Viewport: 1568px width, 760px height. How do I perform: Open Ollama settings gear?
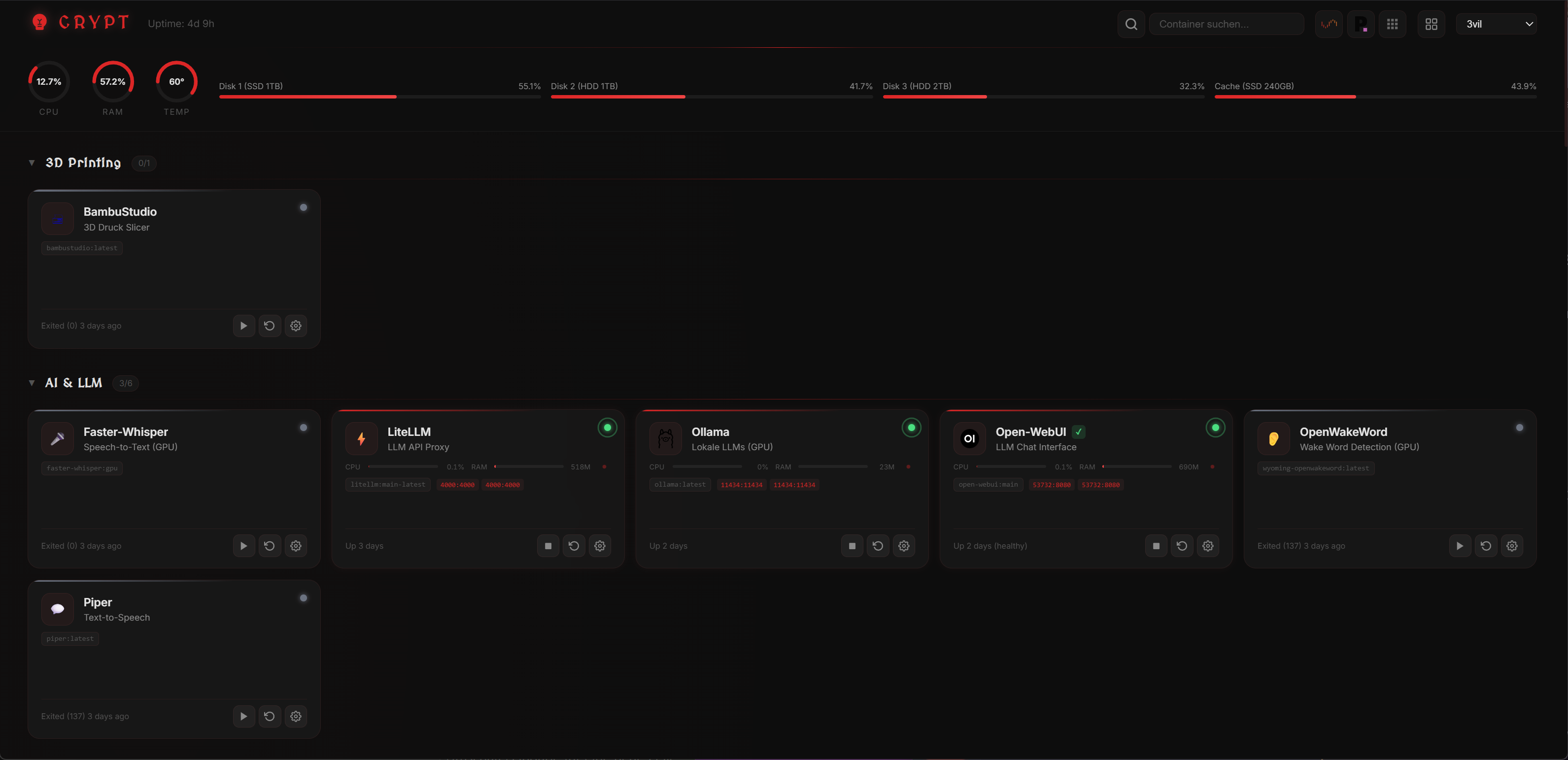tap(904, 546)
